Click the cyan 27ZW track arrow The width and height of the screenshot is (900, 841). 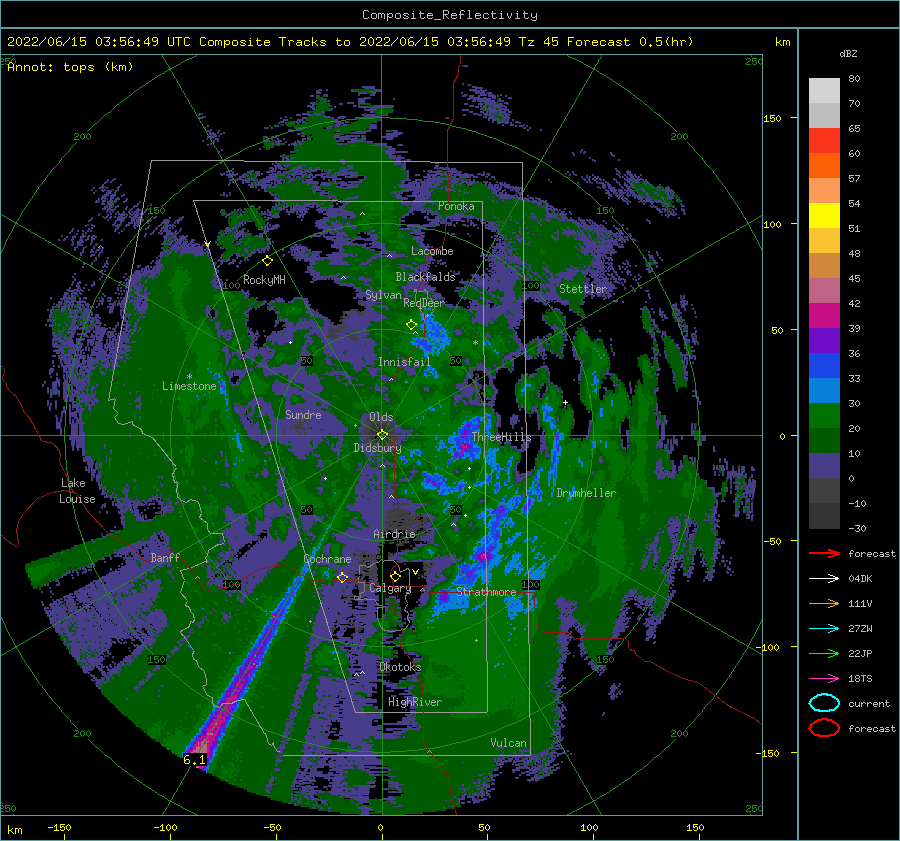[x=824, y=628]
